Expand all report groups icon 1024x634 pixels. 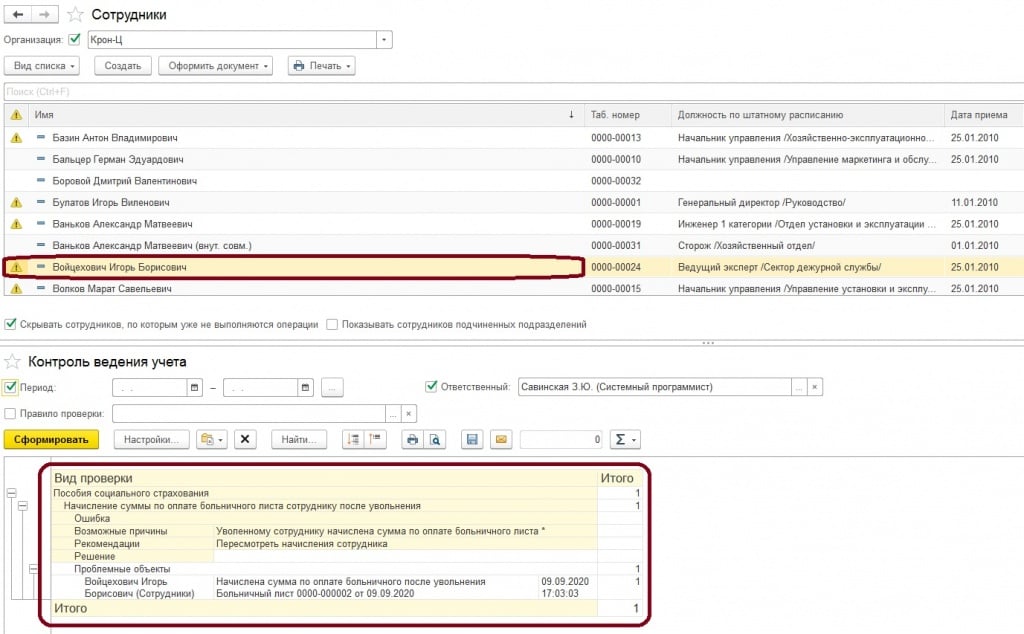pos(353,439)
